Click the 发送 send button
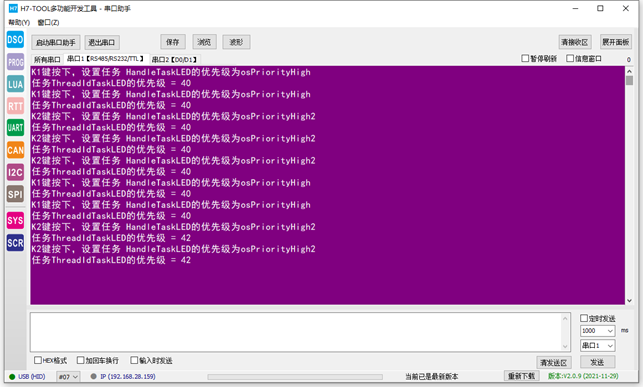Screen dimensions: 643x387 pyautogui.click(x=597, y=362)
